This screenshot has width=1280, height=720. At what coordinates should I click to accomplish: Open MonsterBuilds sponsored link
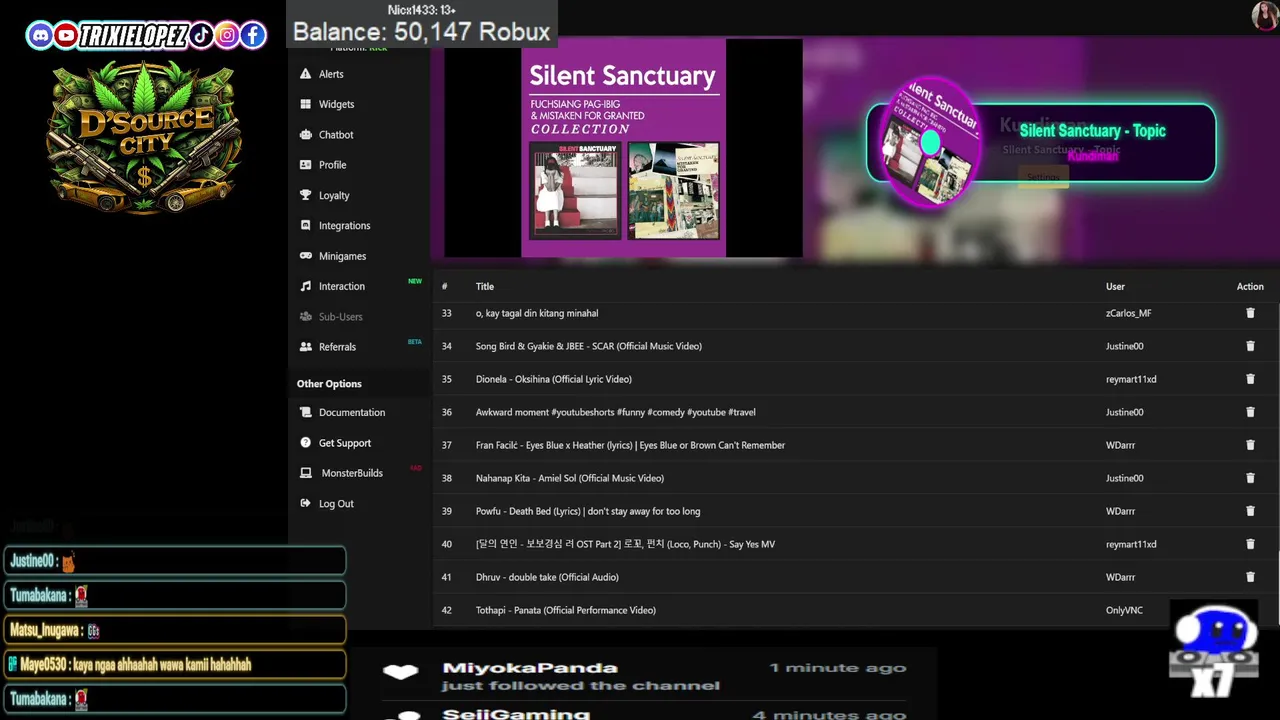[x=352, y=473]
